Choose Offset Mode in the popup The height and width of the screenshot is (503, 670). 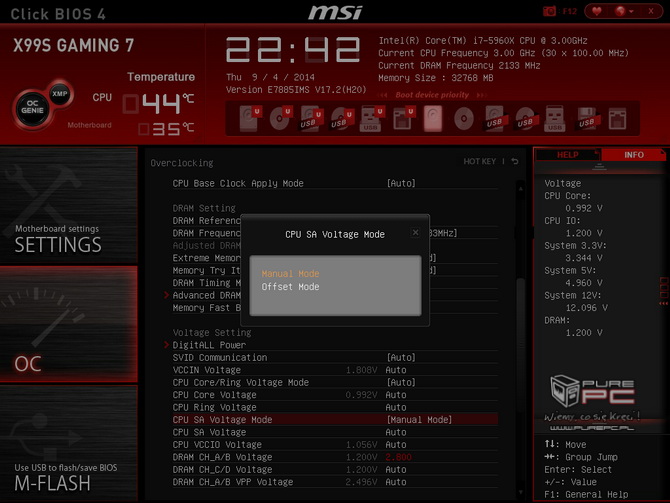(x=291, y=287)
